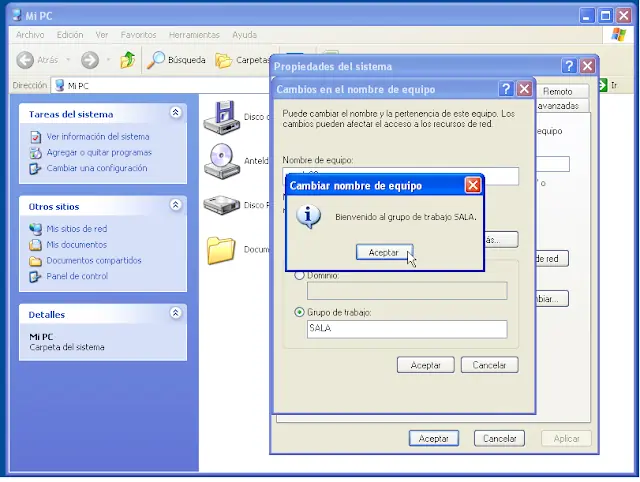Open the Herramientas menu
The width and height of the screenshot is (640, 482).
click(194, 35)
